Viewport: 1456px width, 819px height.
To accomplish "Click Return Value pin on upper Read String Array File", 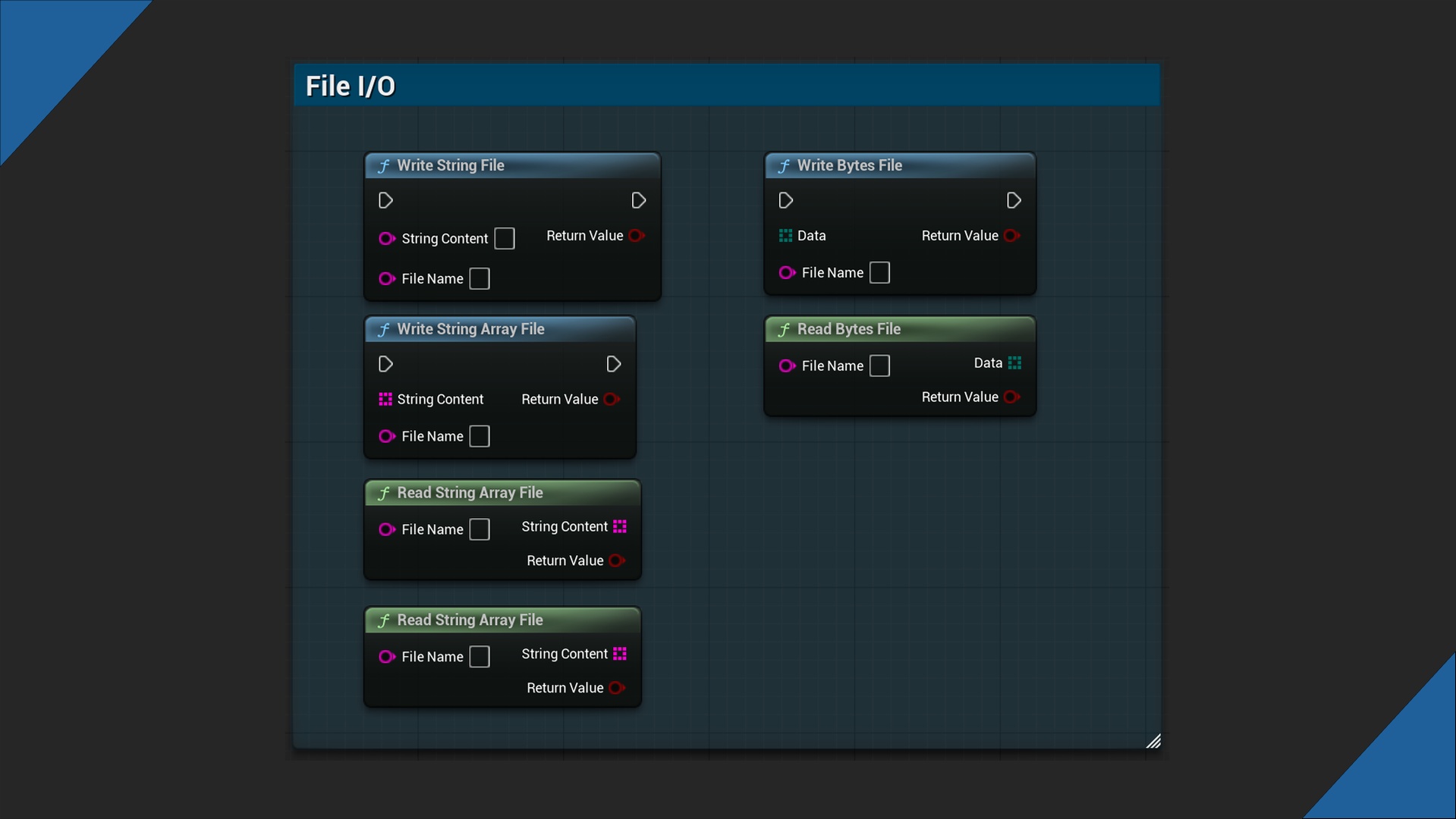I will click(618, 560).
